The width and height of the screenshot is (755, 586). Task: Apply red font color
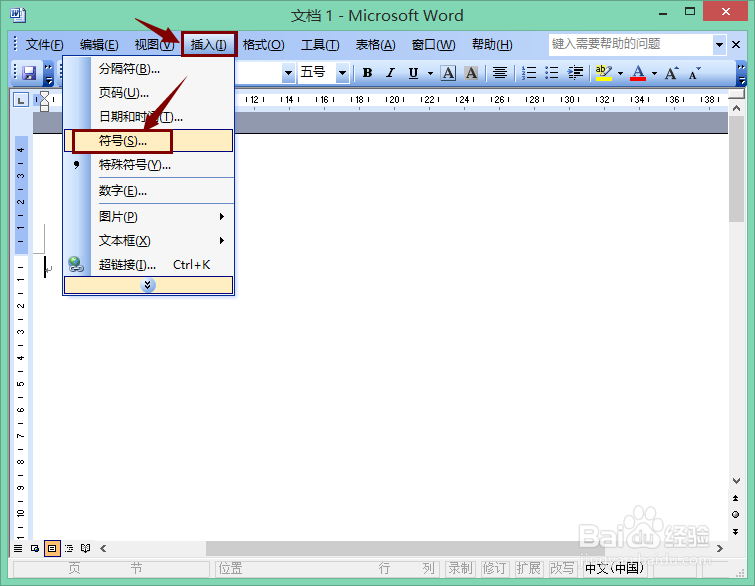[638, 73]
